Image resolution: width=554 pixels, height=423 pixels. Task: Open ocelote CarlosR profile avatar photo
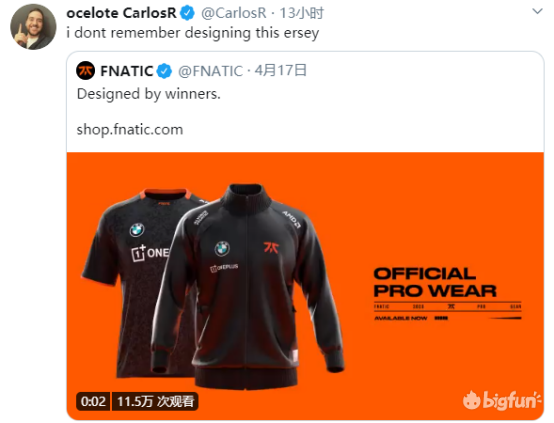tap(33, 27)
